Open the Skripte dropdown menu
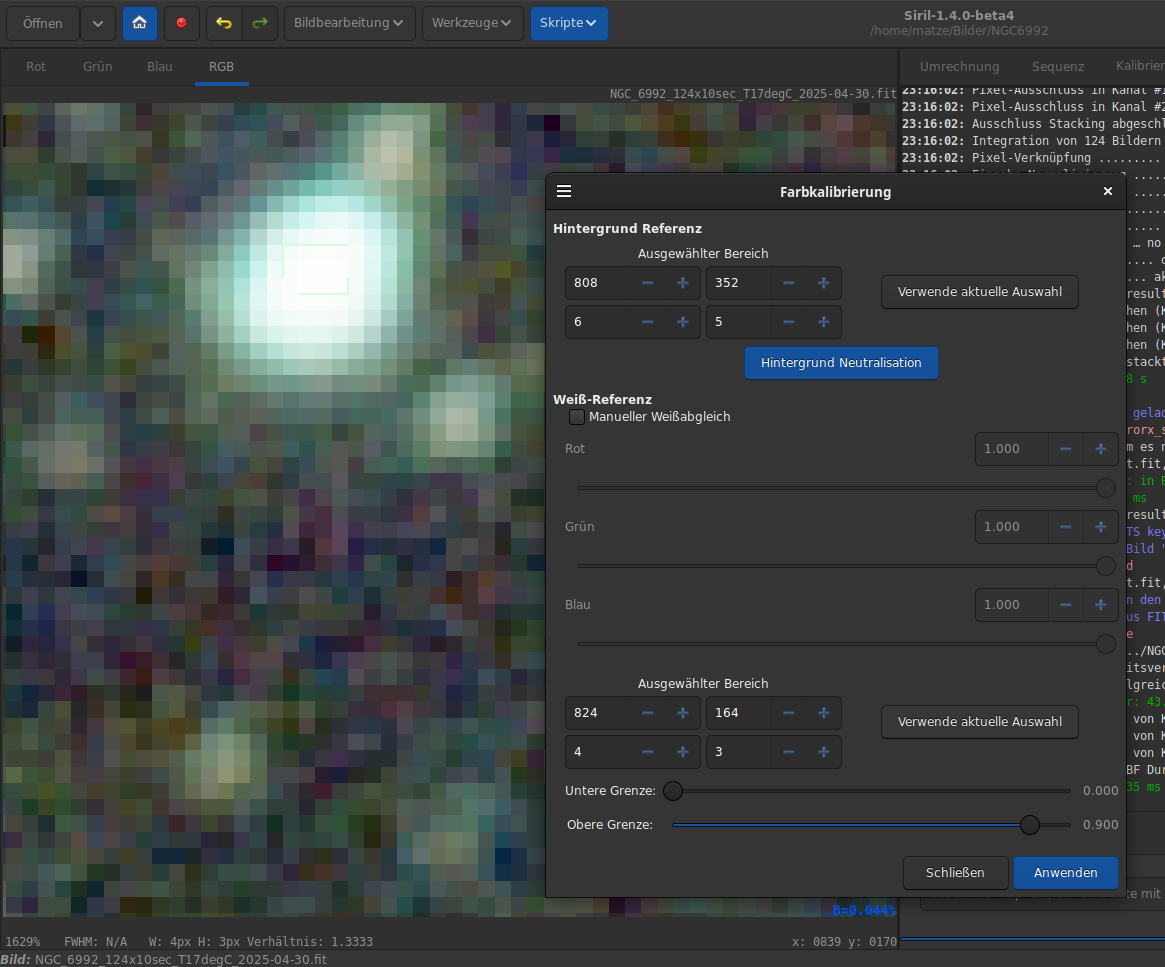1165x967 pixels. coord(568,23)
